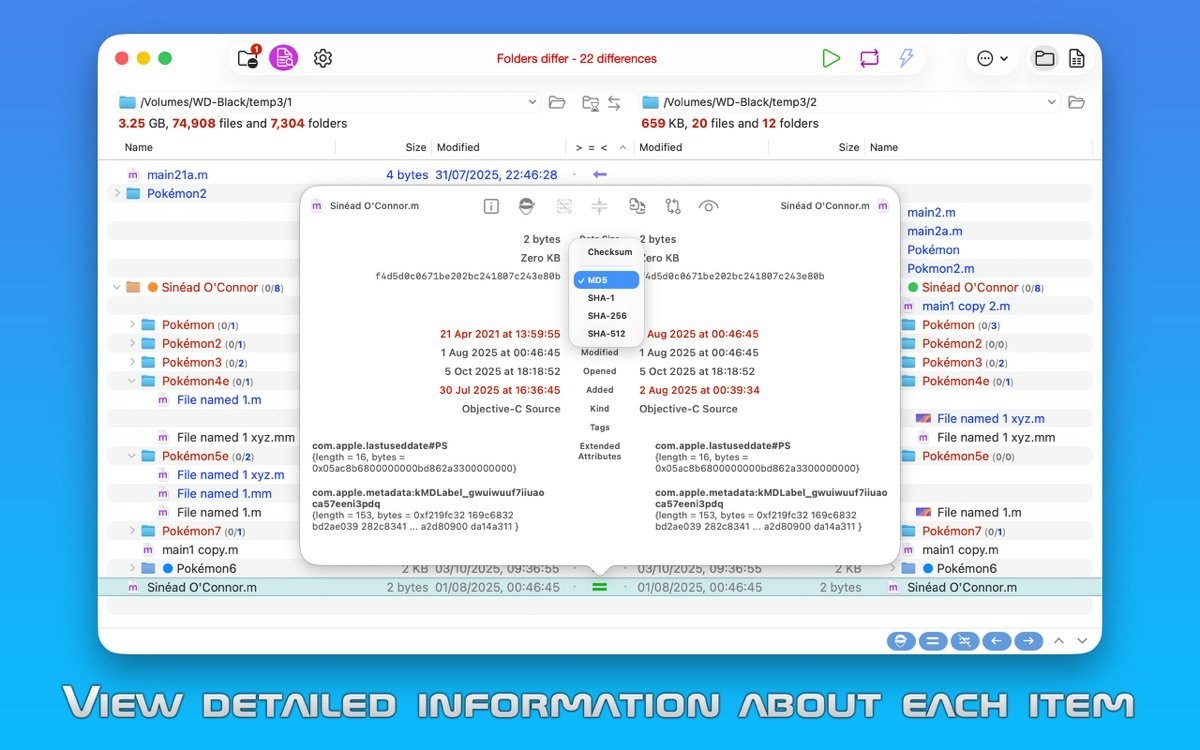Viewport: 1200px width, 750px height.
Task: Click the swap folders arrows icon
Action: [614, 102]
